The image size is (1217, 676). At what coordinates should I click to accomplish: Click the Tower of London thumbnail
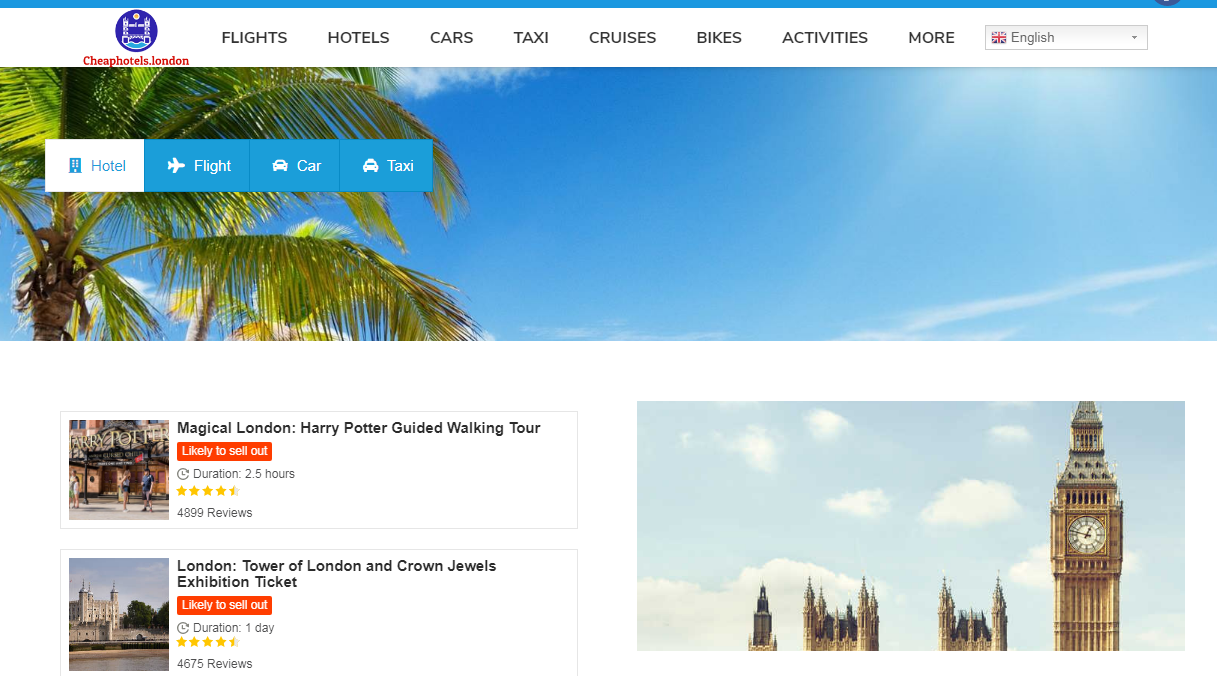pos(119,614)
